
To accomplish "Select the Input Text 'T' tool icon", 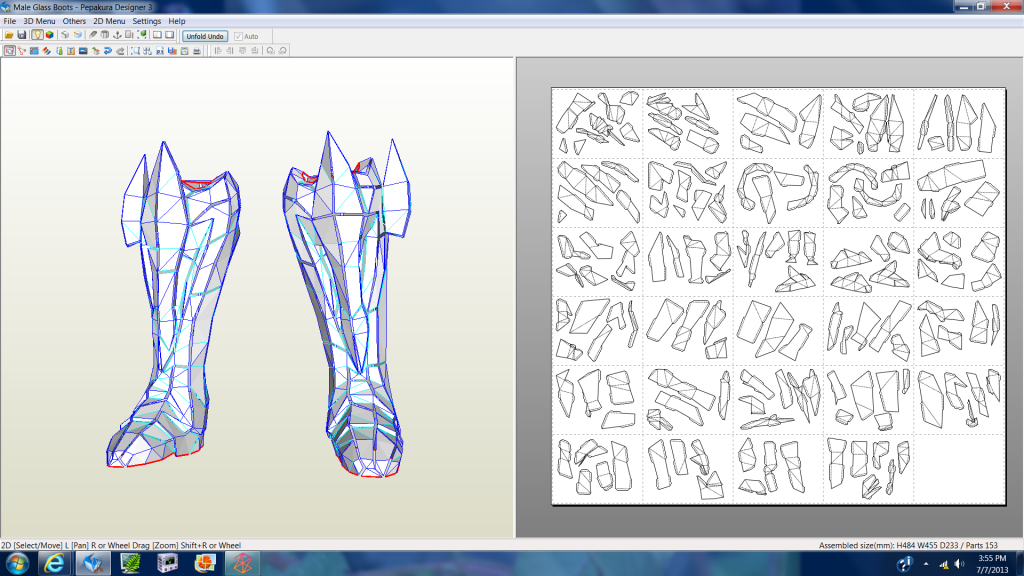I will click(x=71, y=50).
